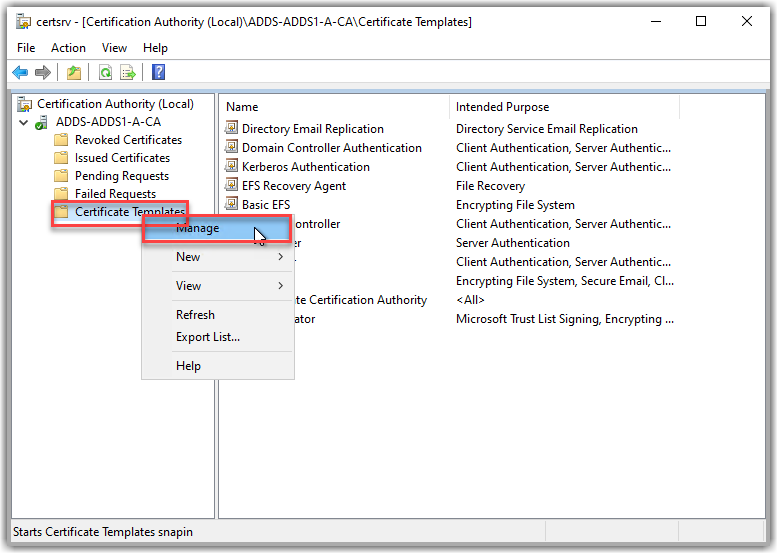
Task: Sort by the Intended Purpose column header
Action: coord(564,107)
